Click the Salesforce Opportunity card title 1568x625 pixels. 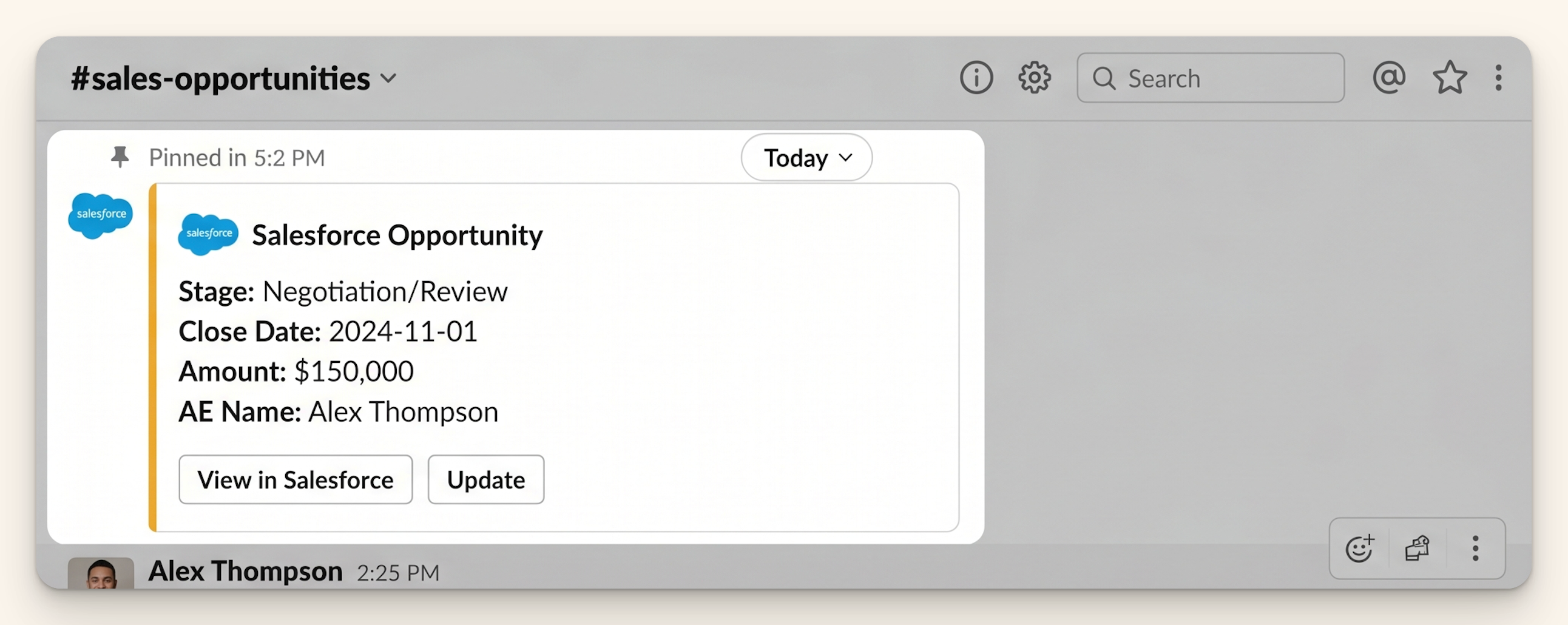click(397, 235)
